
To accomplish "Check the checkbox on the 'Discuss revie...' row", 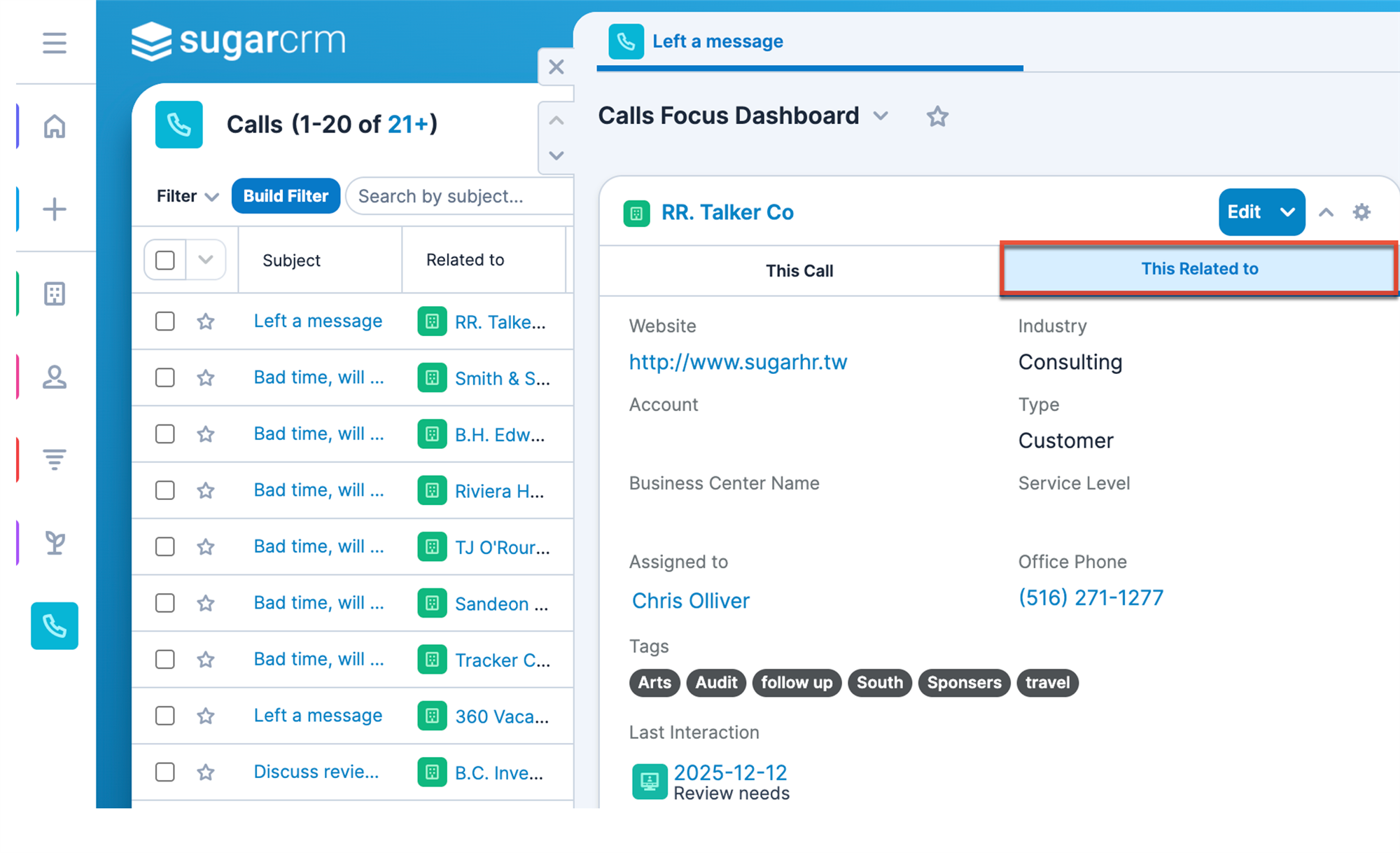I will click(164, 772).
